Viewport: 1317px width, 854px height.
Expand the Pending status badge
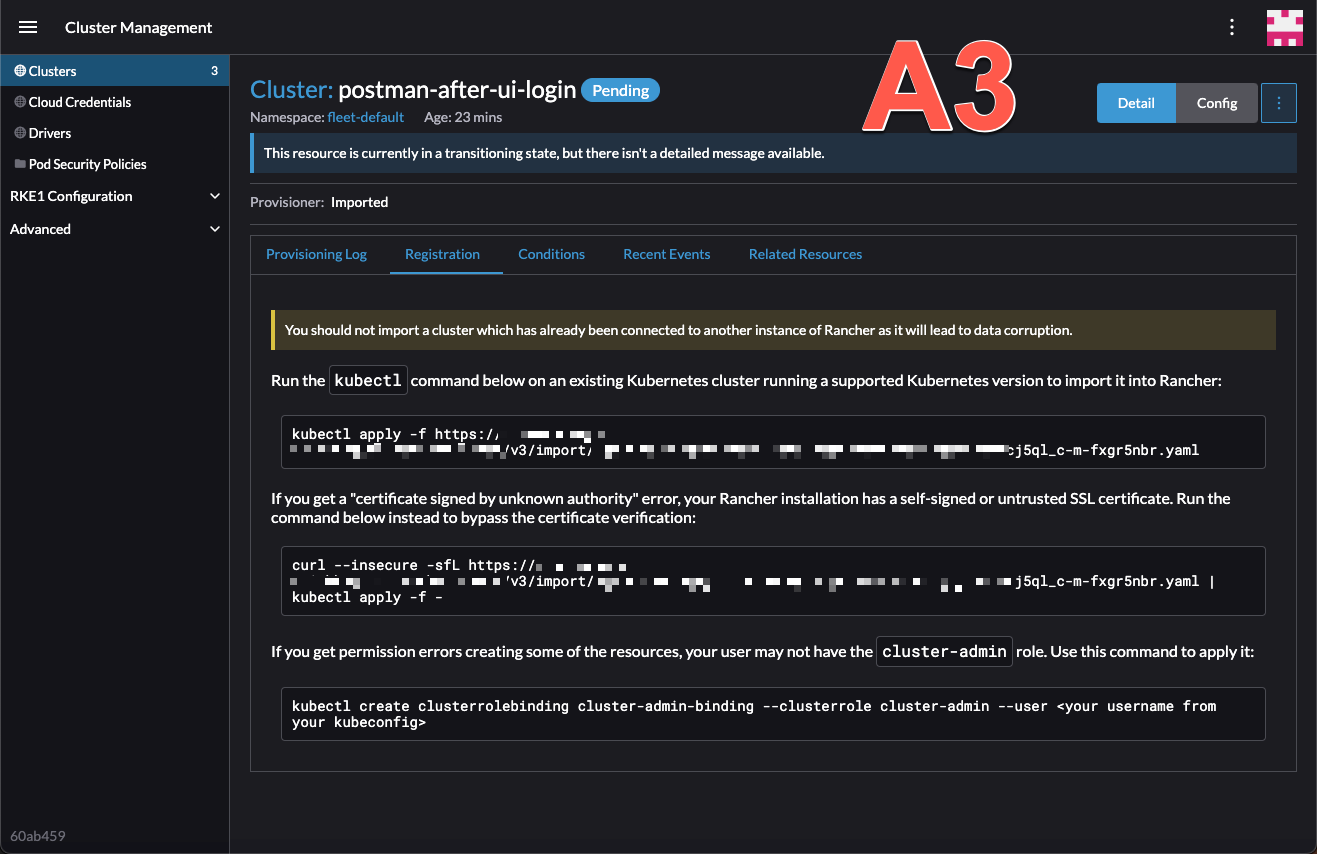click(620, 90)
